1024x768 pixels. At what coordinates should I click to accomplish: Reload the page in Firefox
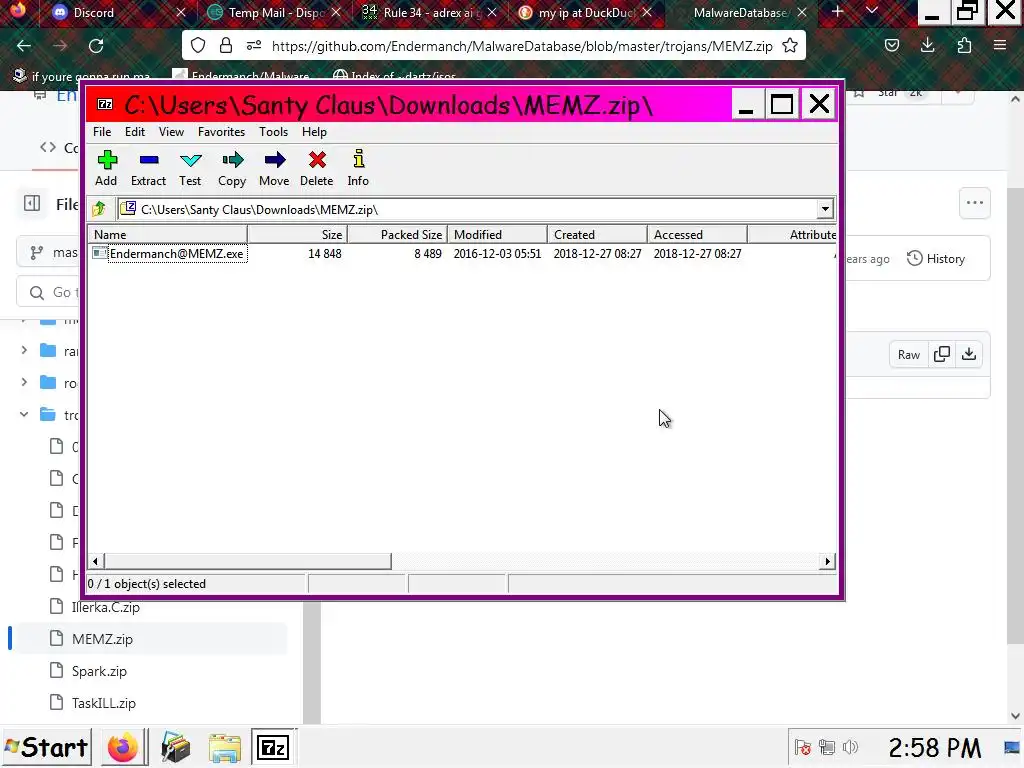tap(96, 46)
